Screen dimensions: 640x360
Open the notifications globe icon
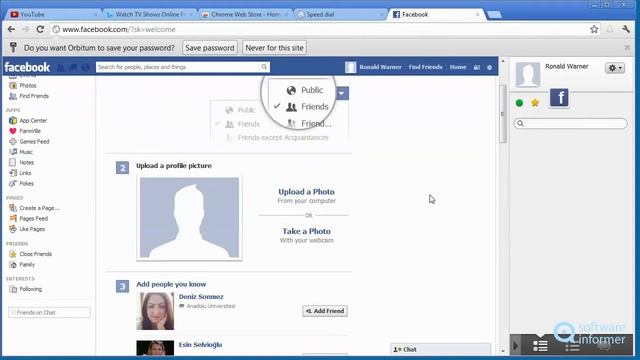[85, 67]
